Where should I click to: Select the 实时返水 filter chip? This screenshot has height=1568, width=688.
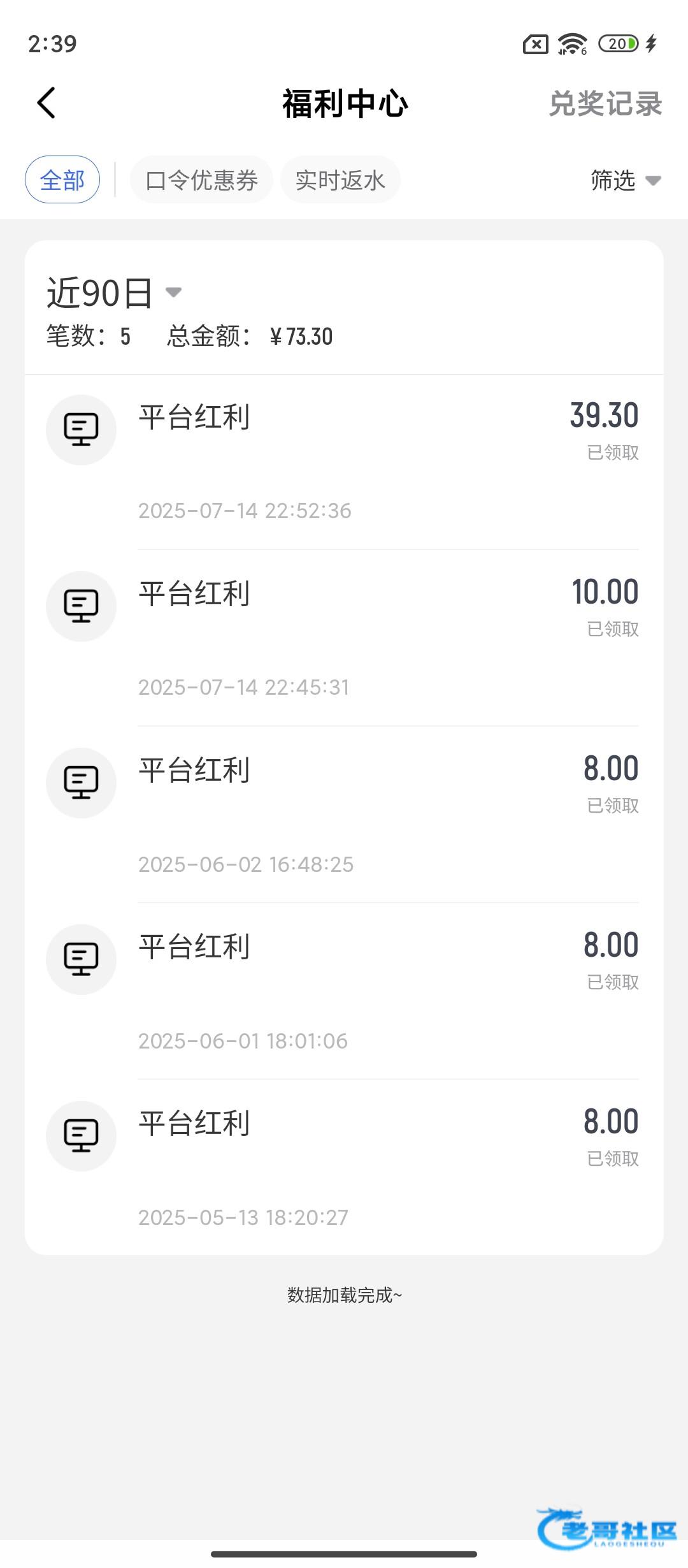click(340, 180)
